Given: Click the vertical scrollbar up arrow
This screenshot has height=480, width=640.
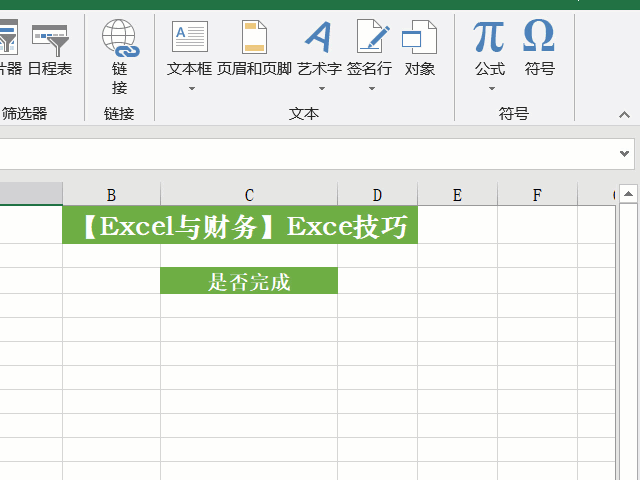Looking at the screenshot, I should point(629,194).
